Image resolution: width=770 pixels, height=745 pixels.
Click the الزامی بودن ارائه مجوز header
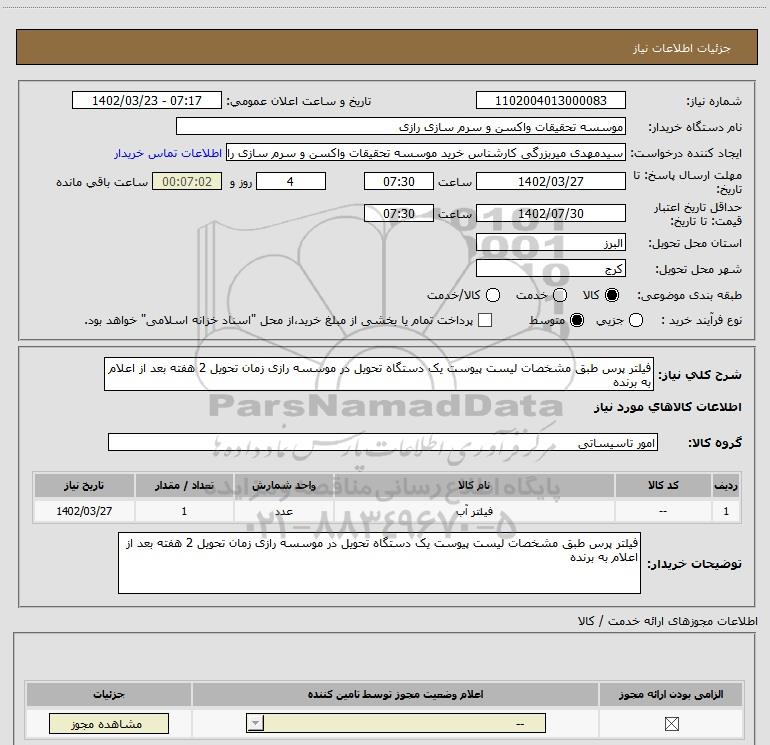coord(671,694)
